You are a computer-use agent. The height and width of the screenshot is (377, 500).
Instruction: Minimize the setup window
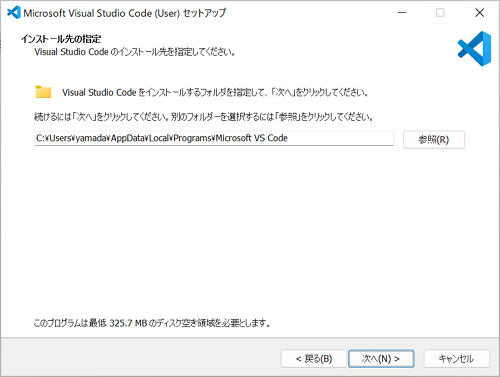(x=402, y=13)
